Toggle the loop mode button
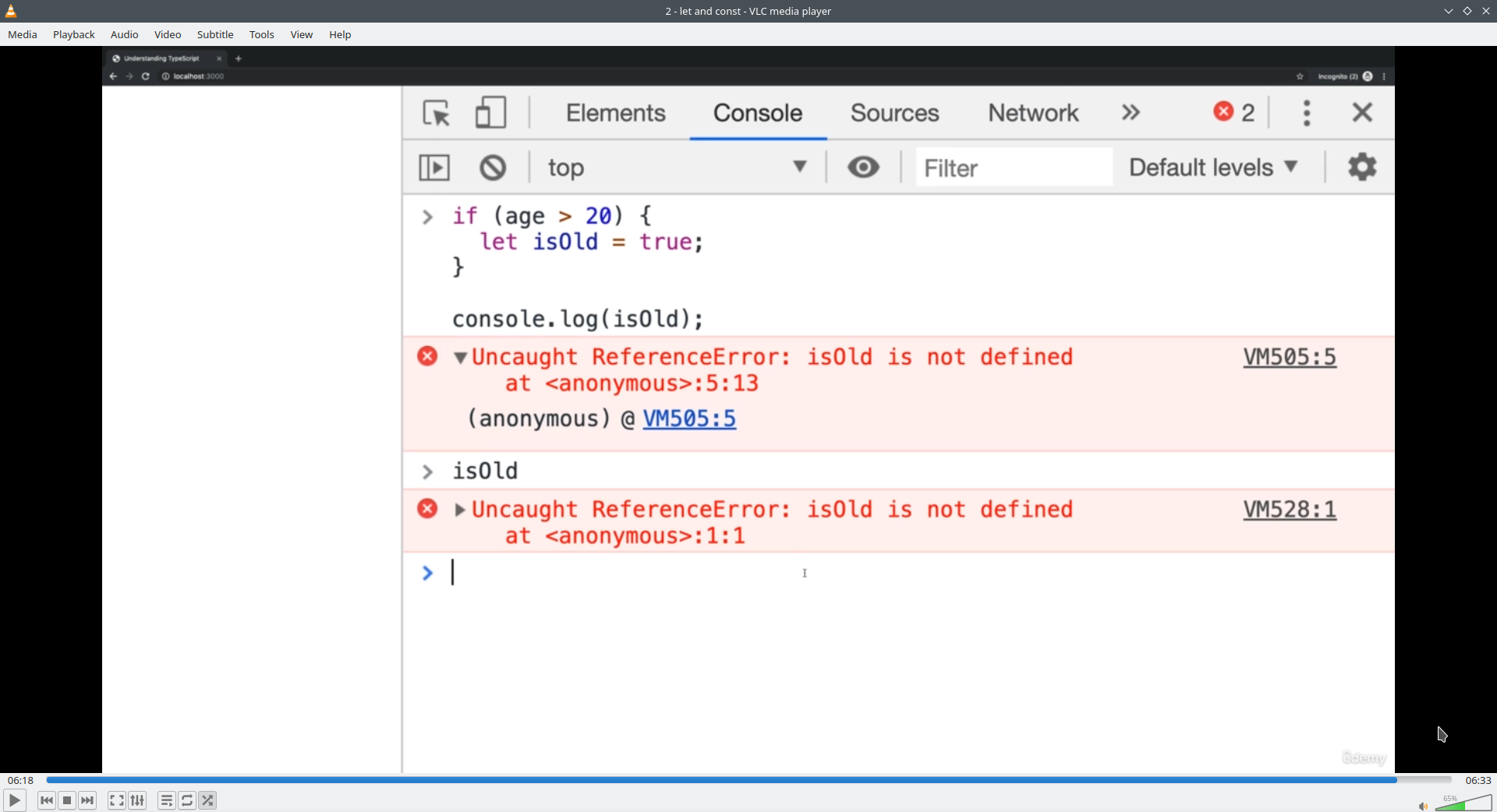The width and height of the screenshot is (1497, 812). click(187, 800)
